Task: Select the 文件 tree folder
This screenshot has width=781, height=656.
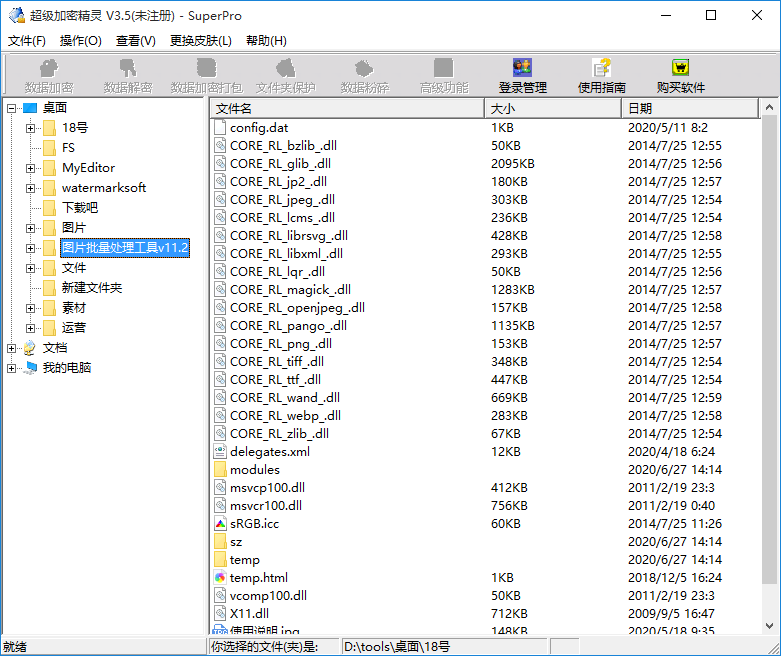Action: [x=74, y=267]
